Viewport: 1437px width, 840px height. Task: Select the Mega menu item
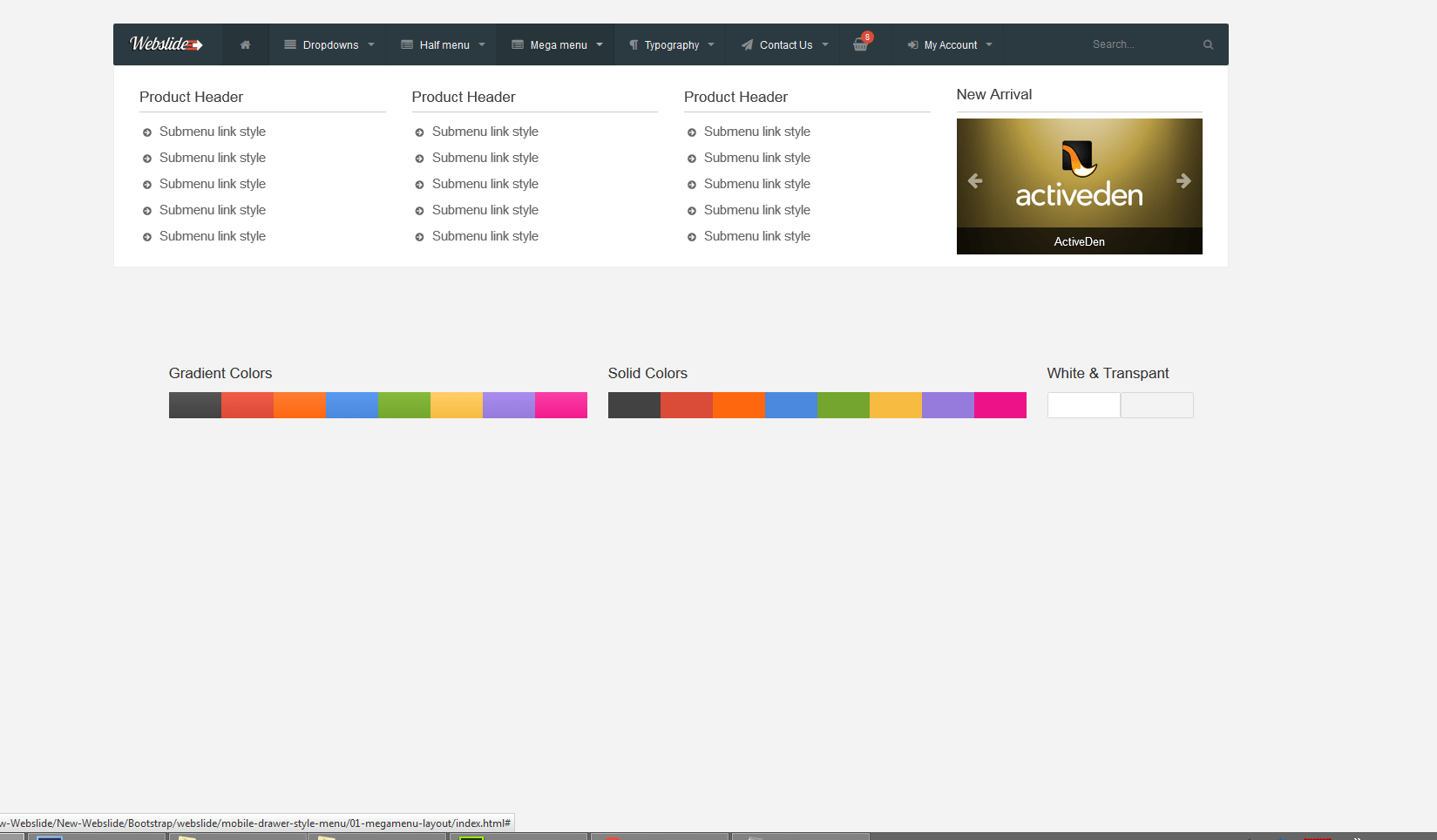(x=556, y=44)
